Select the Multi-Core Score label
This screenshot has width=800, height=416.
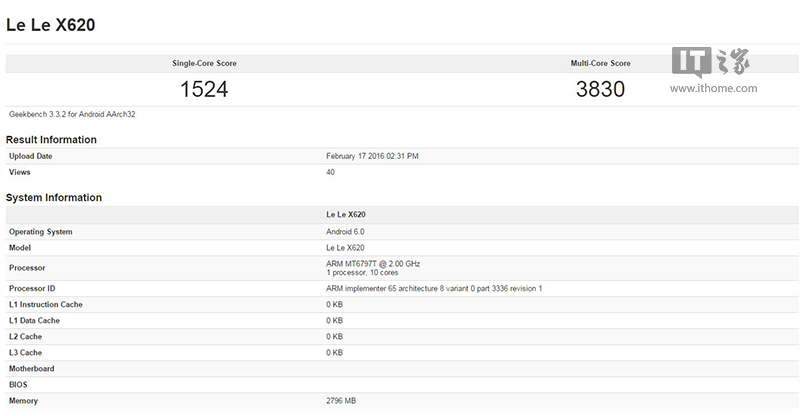tap(601, 63)
